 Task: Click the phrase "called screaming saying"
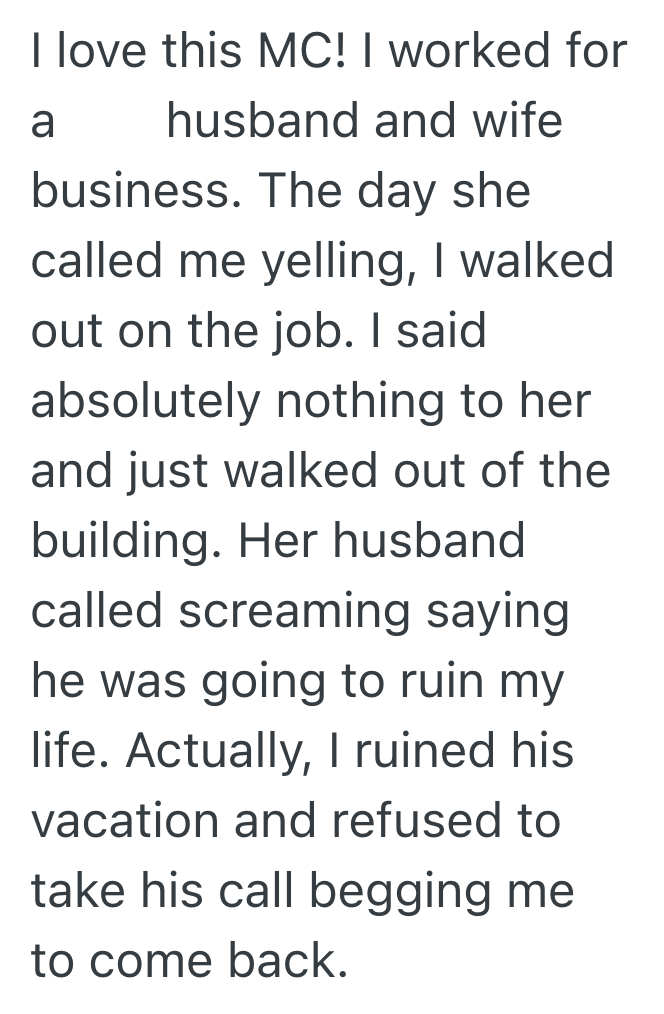pyautogui.click(x=300, y=612)
